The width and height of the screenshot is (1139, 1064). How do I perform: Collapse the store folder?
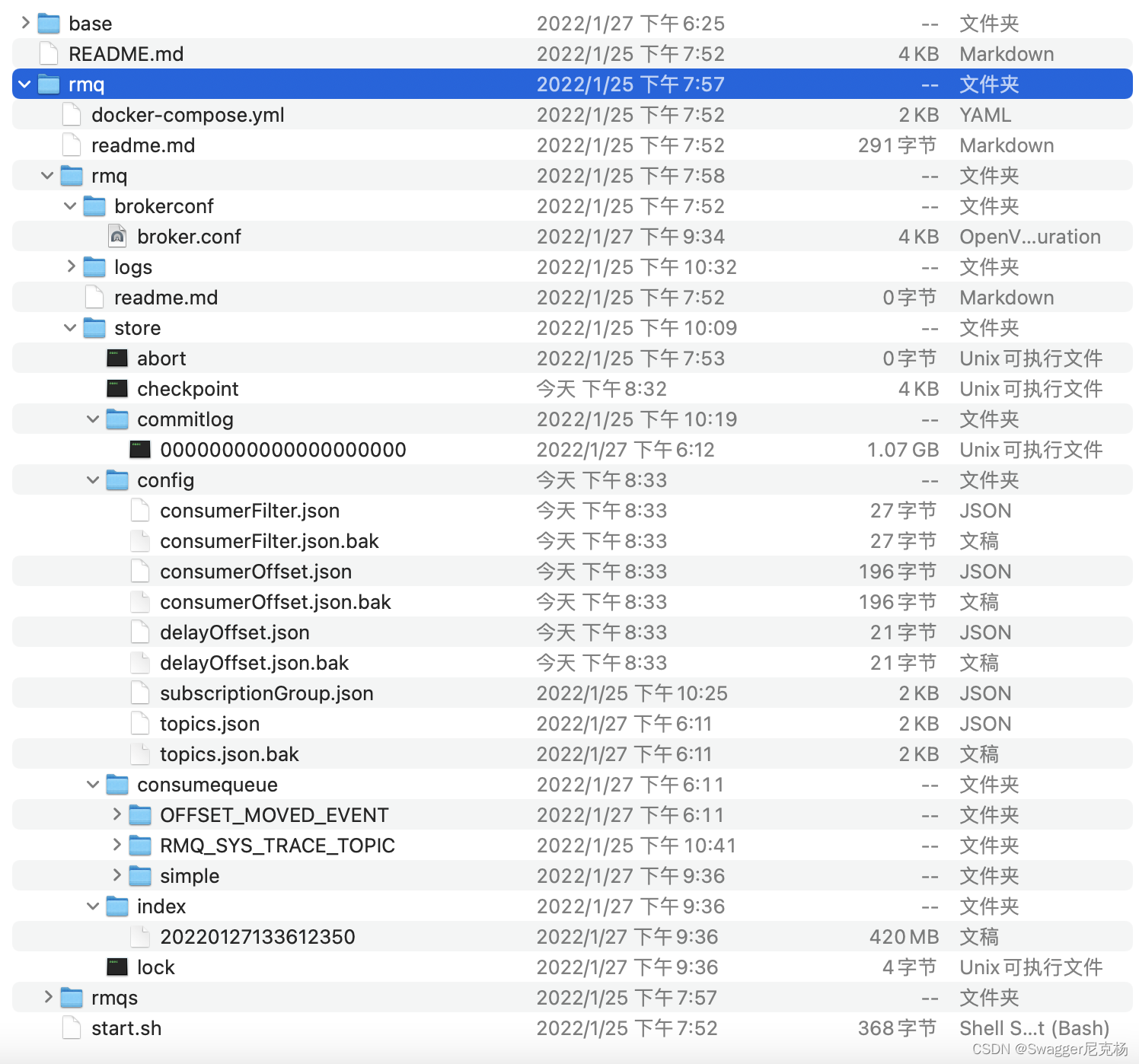(70, 327)
